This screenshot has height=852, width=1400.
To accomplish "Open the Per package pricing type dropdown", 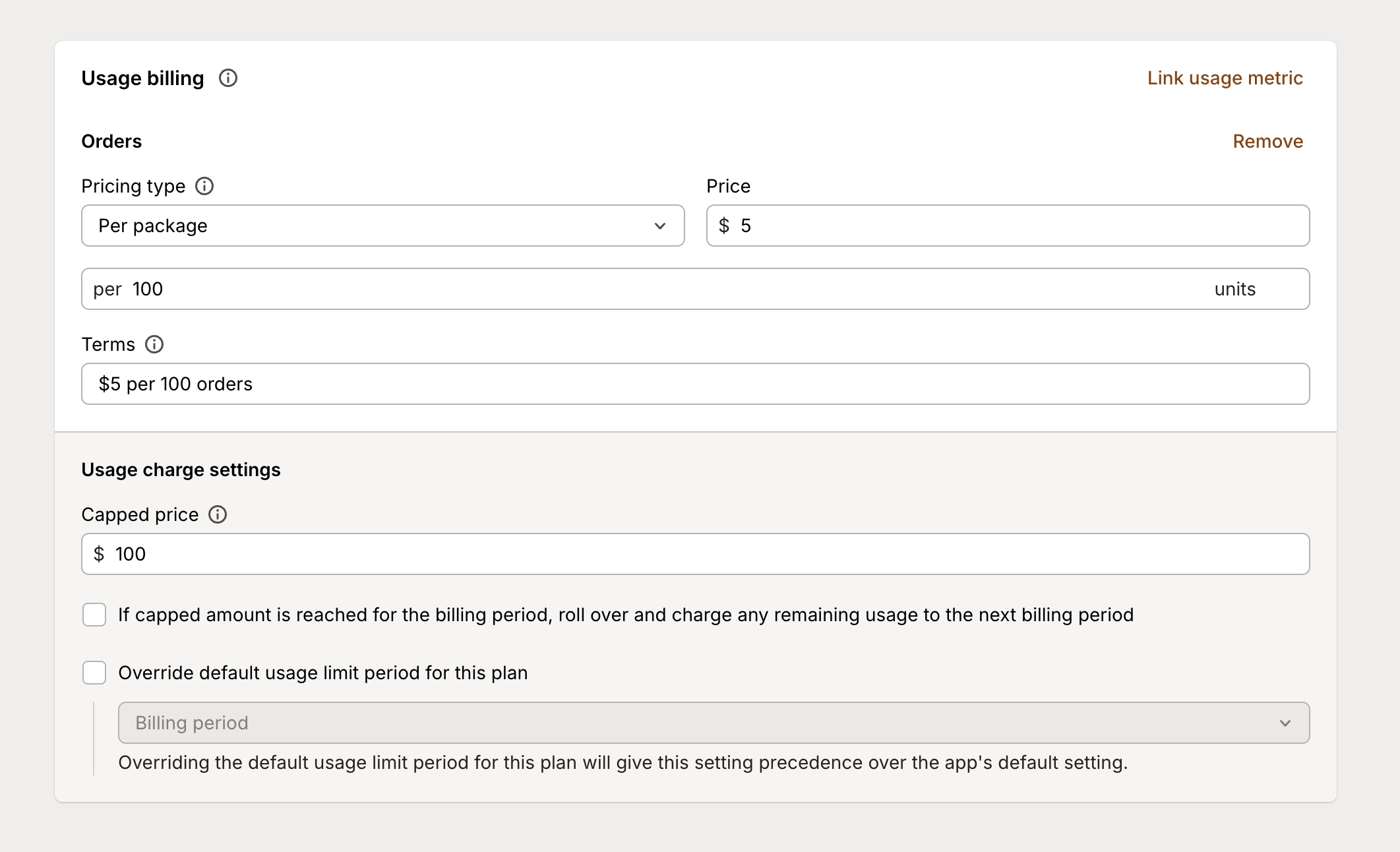I will pyautogui.click(x=382, y=226).
